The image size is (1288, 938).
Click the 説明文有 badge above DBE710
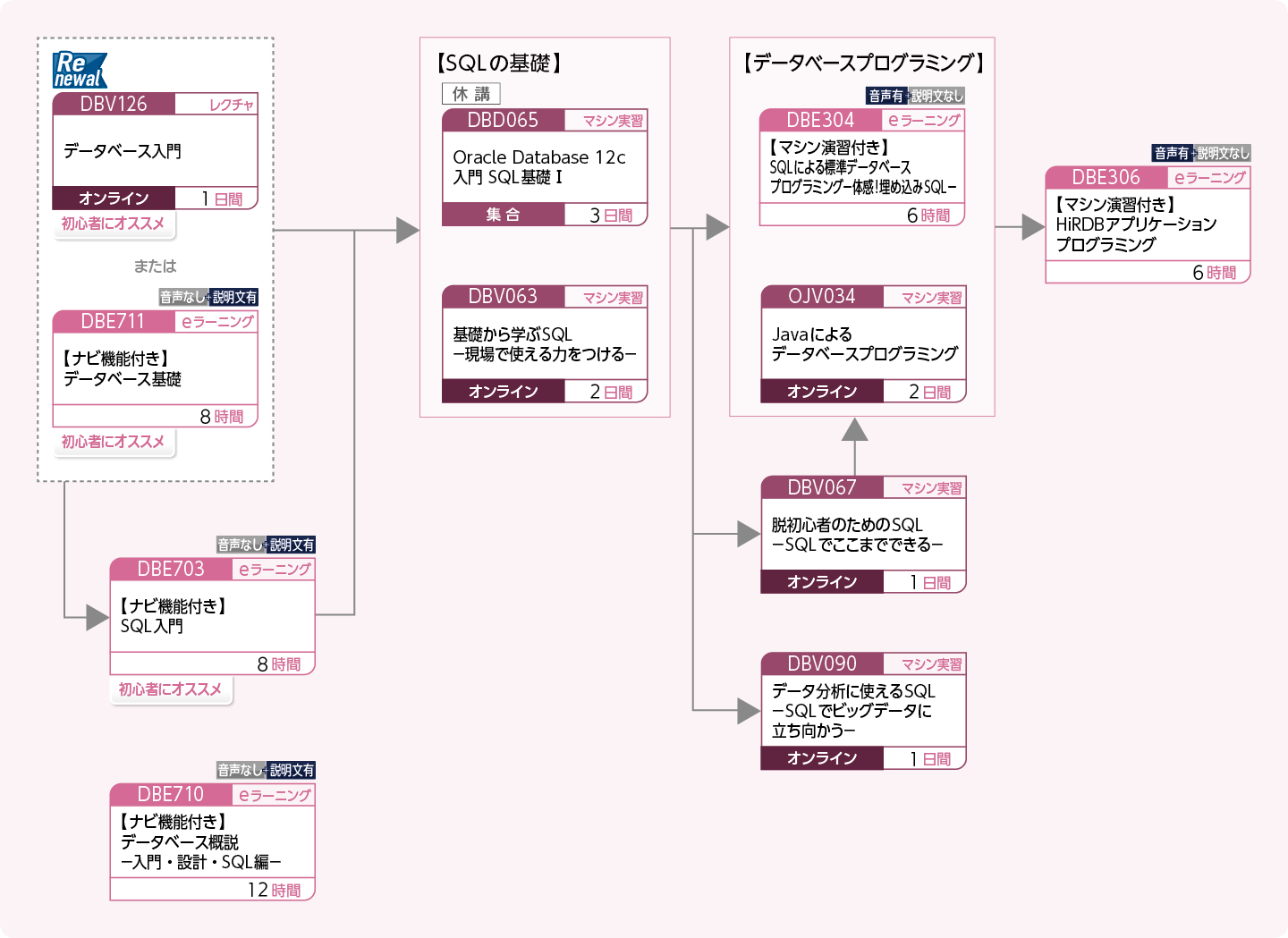pyautogui.click(x=292, y=770)
